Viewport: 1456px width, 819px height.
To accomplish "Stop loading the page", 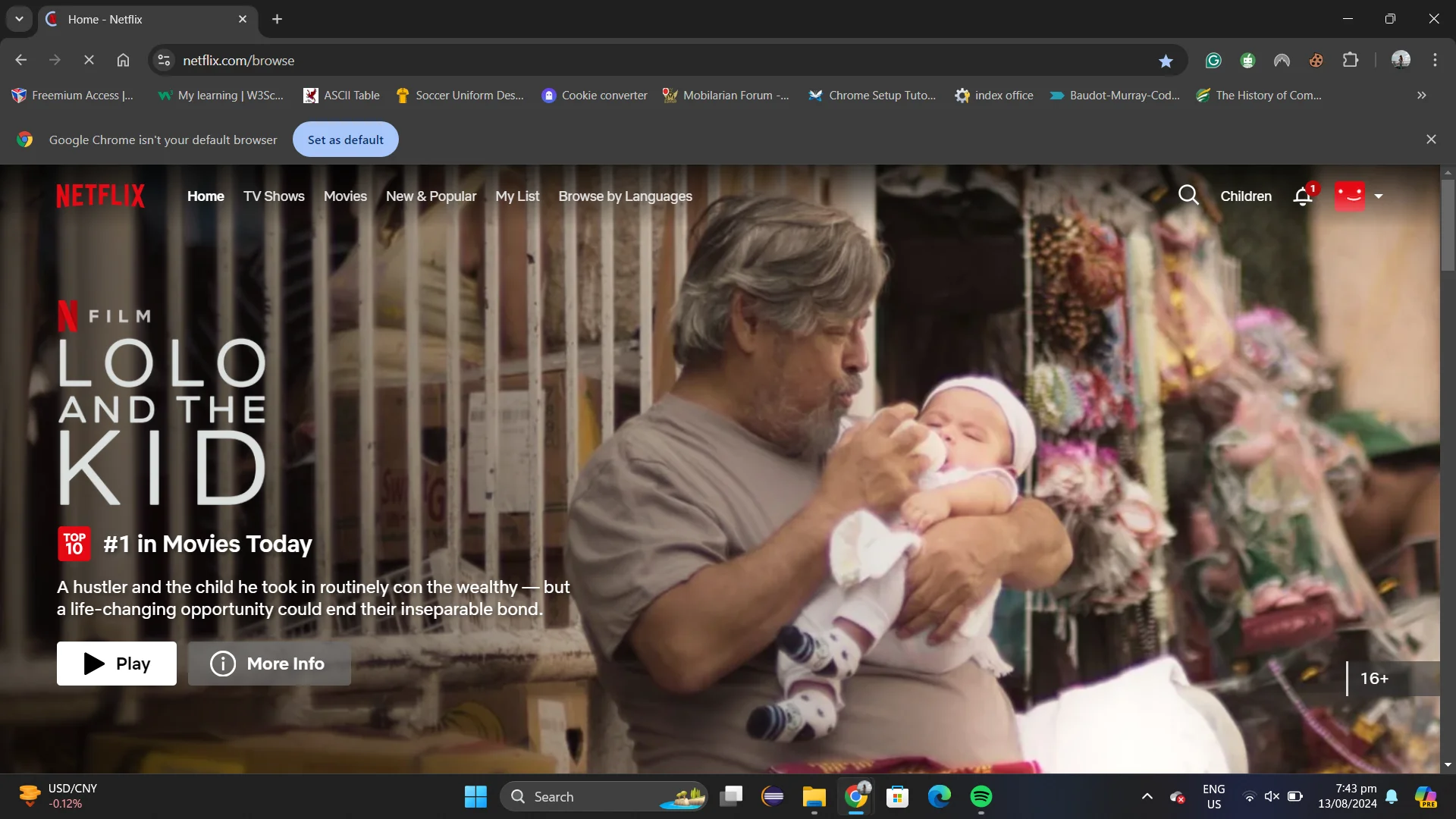I will [x=89, y=60].
